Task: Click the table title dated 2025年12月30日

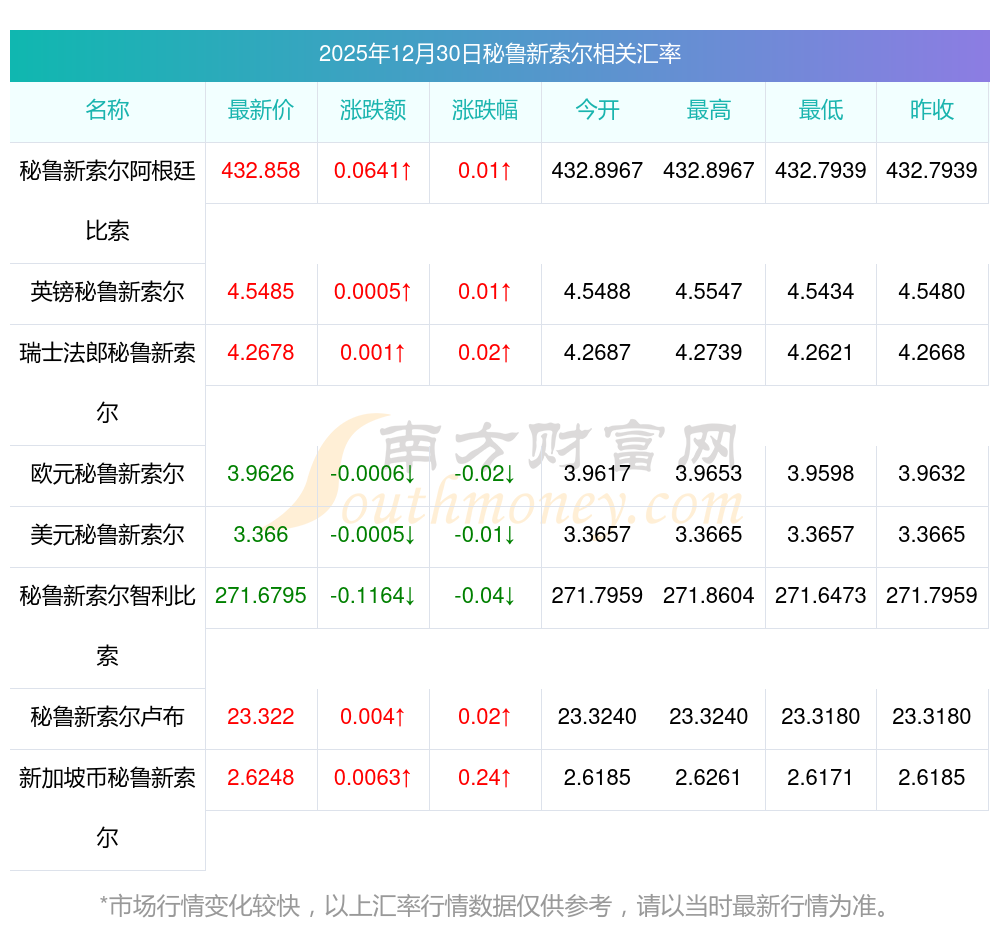Action: [499, 54]
